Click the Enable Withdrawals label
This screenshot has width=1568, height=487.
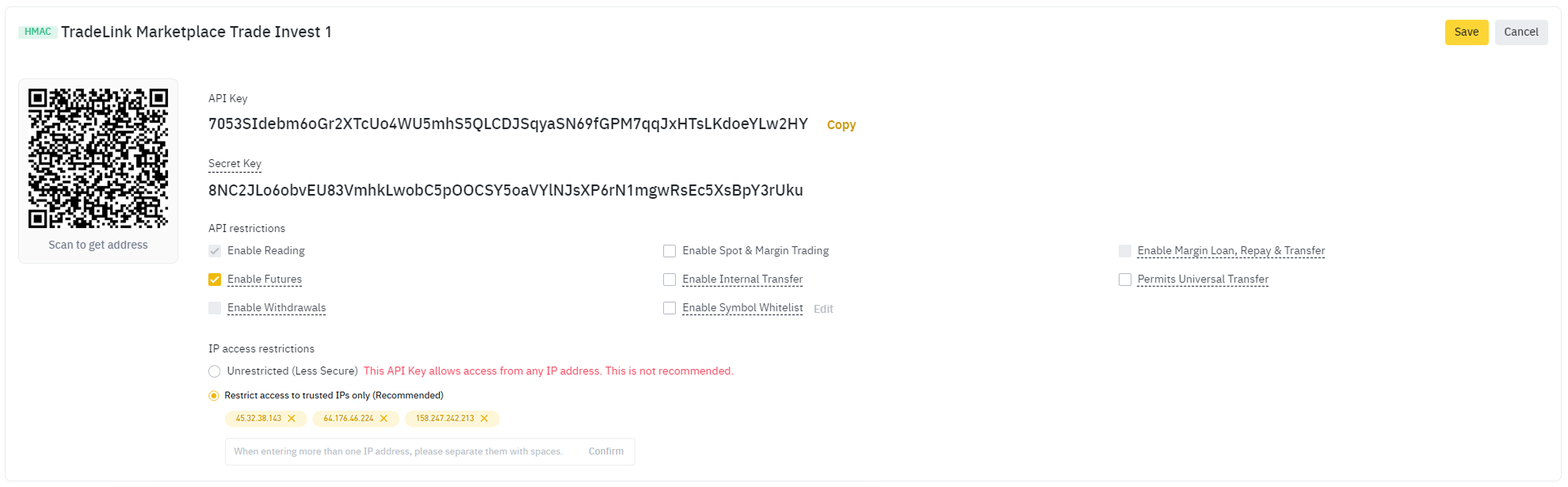(277, 308)
